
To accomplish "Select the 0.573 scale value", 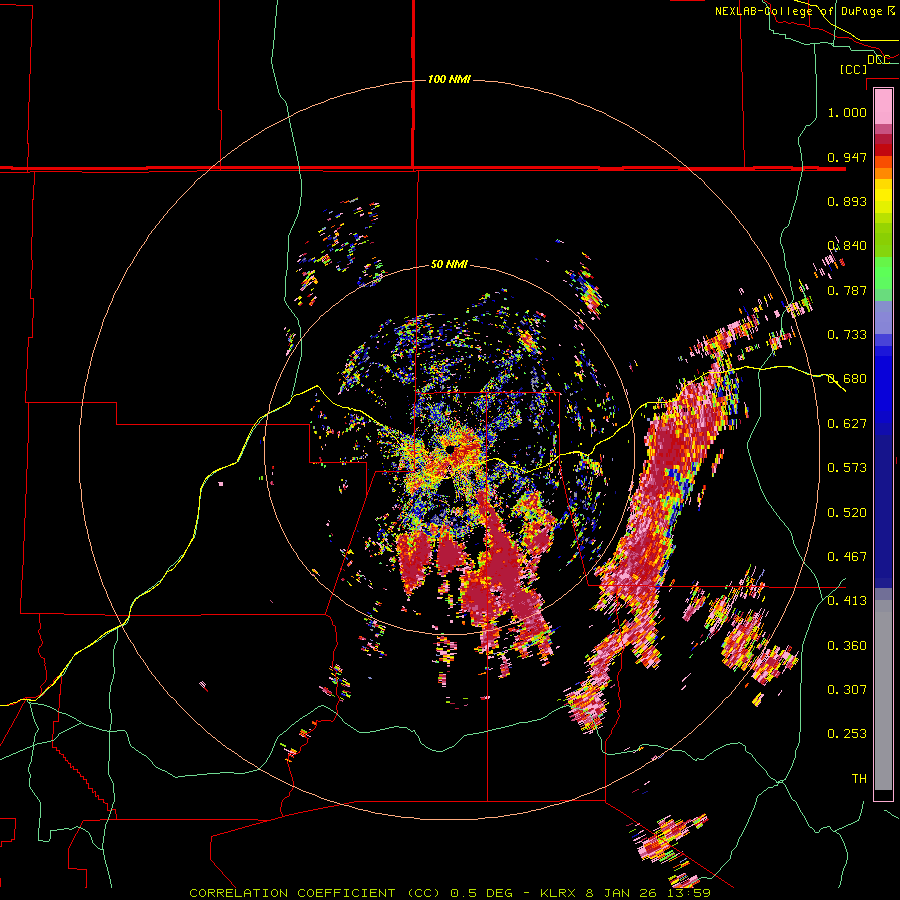I will [x=847, y=468].
